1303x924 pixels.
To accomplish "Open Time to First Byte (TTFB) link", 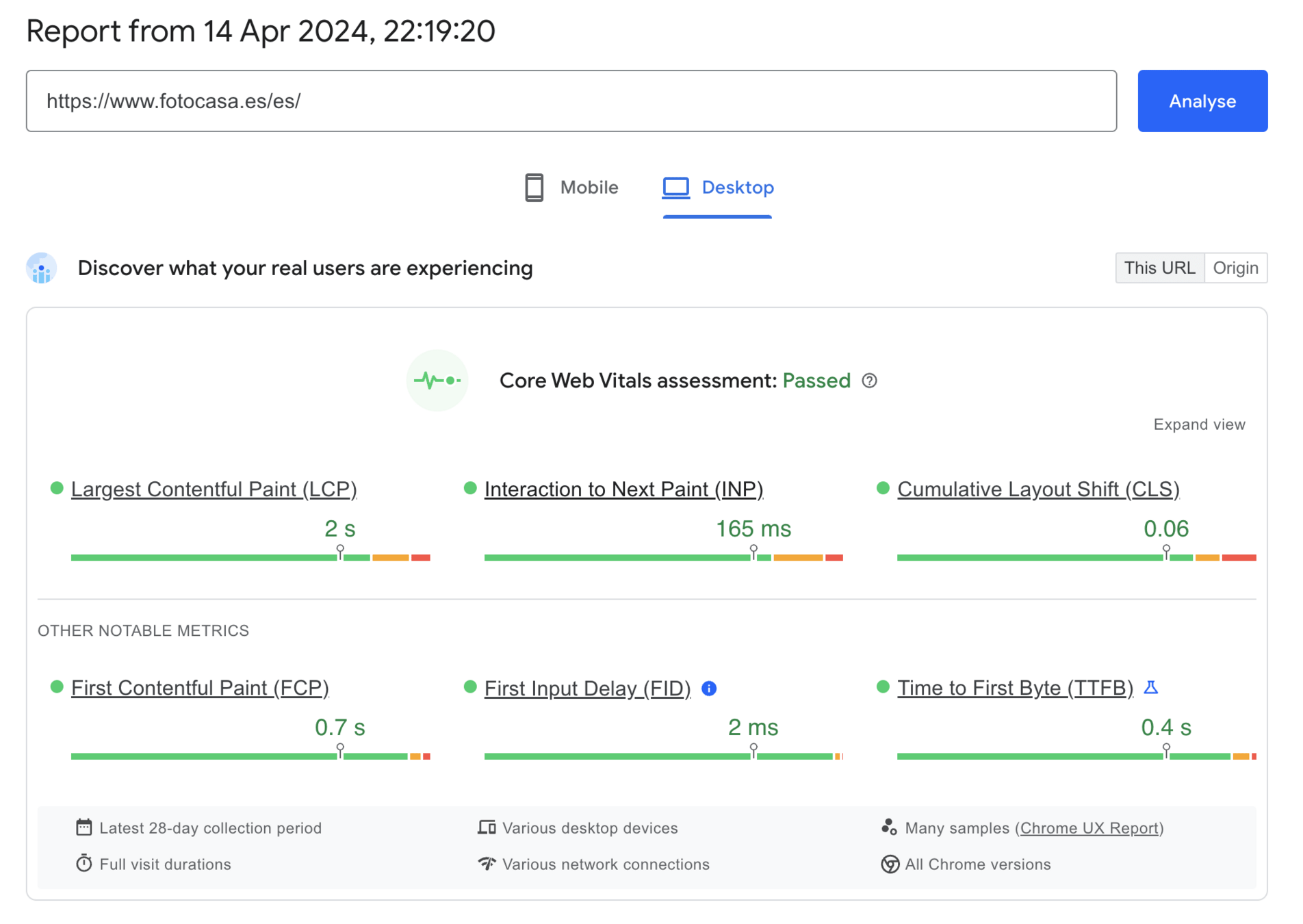I will tap(1015, 688).
